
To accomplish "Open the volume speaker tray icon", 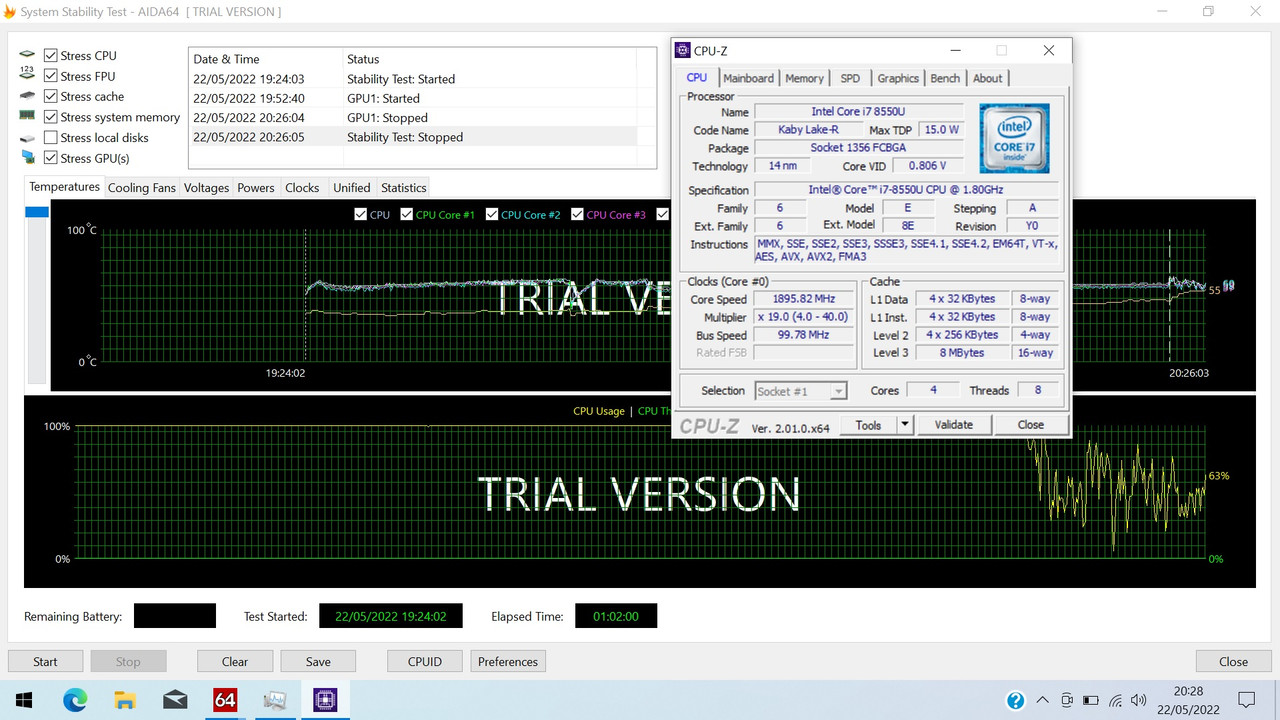I will 1139,700.
